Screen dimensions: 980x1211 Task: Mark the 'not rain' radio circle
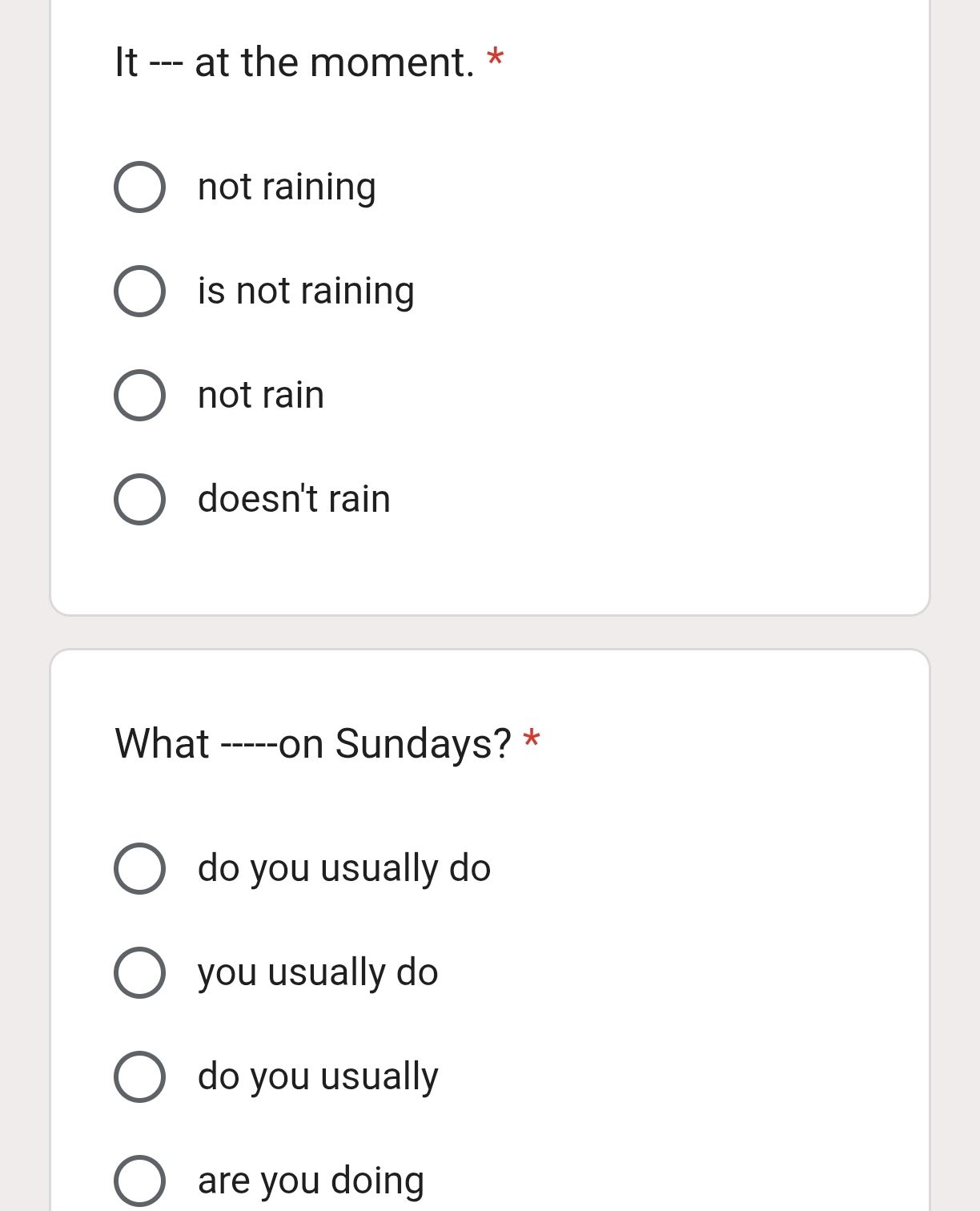(x=140, y=396)
